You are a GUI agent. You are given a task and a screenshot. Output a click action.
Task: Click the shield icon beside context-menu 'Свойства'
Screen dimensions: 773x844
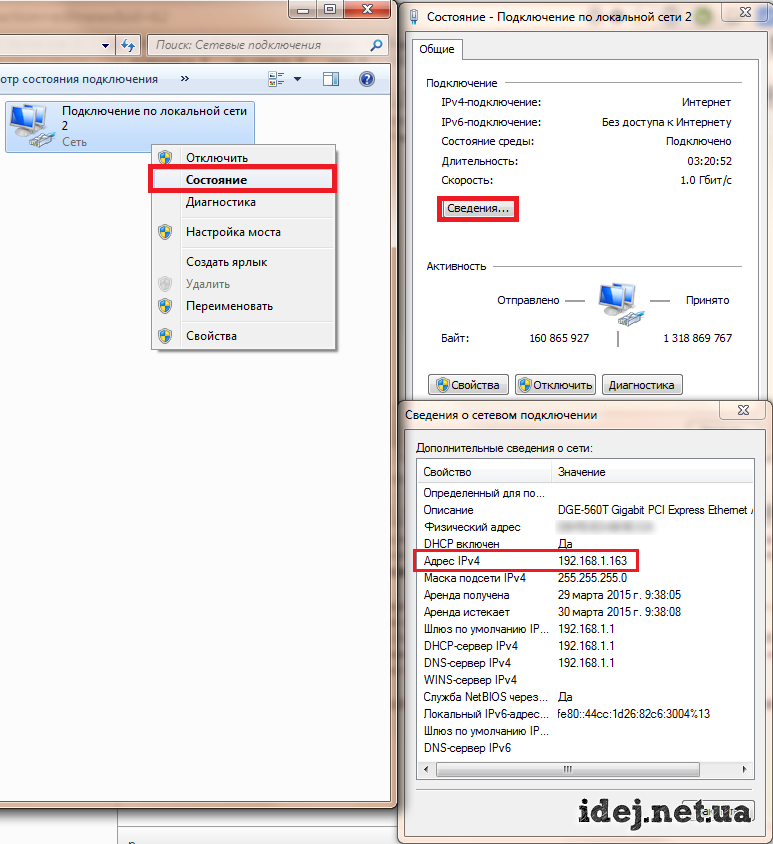(x=165, y=336)
